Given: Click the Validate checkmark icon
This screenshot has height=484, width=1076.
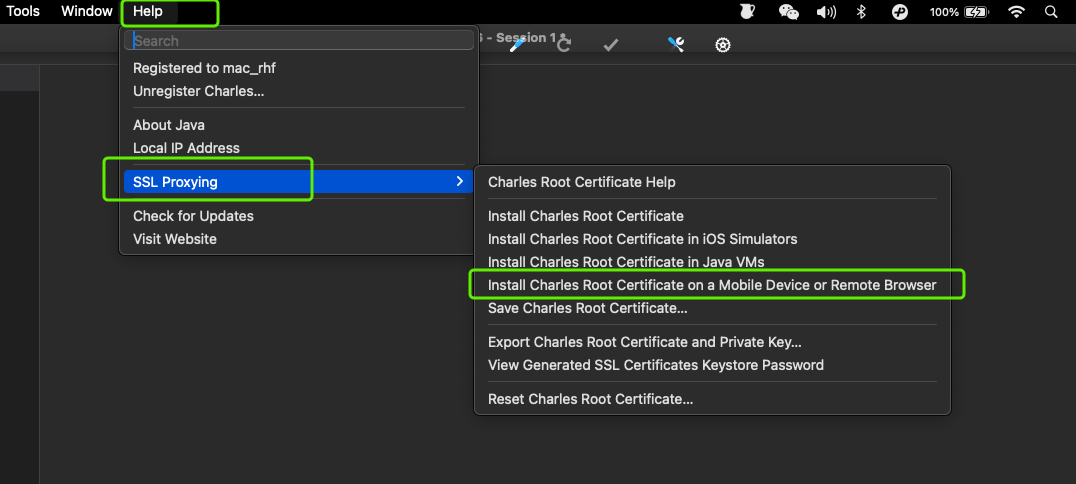Looking at the screenshot, I should pos(610,45).
